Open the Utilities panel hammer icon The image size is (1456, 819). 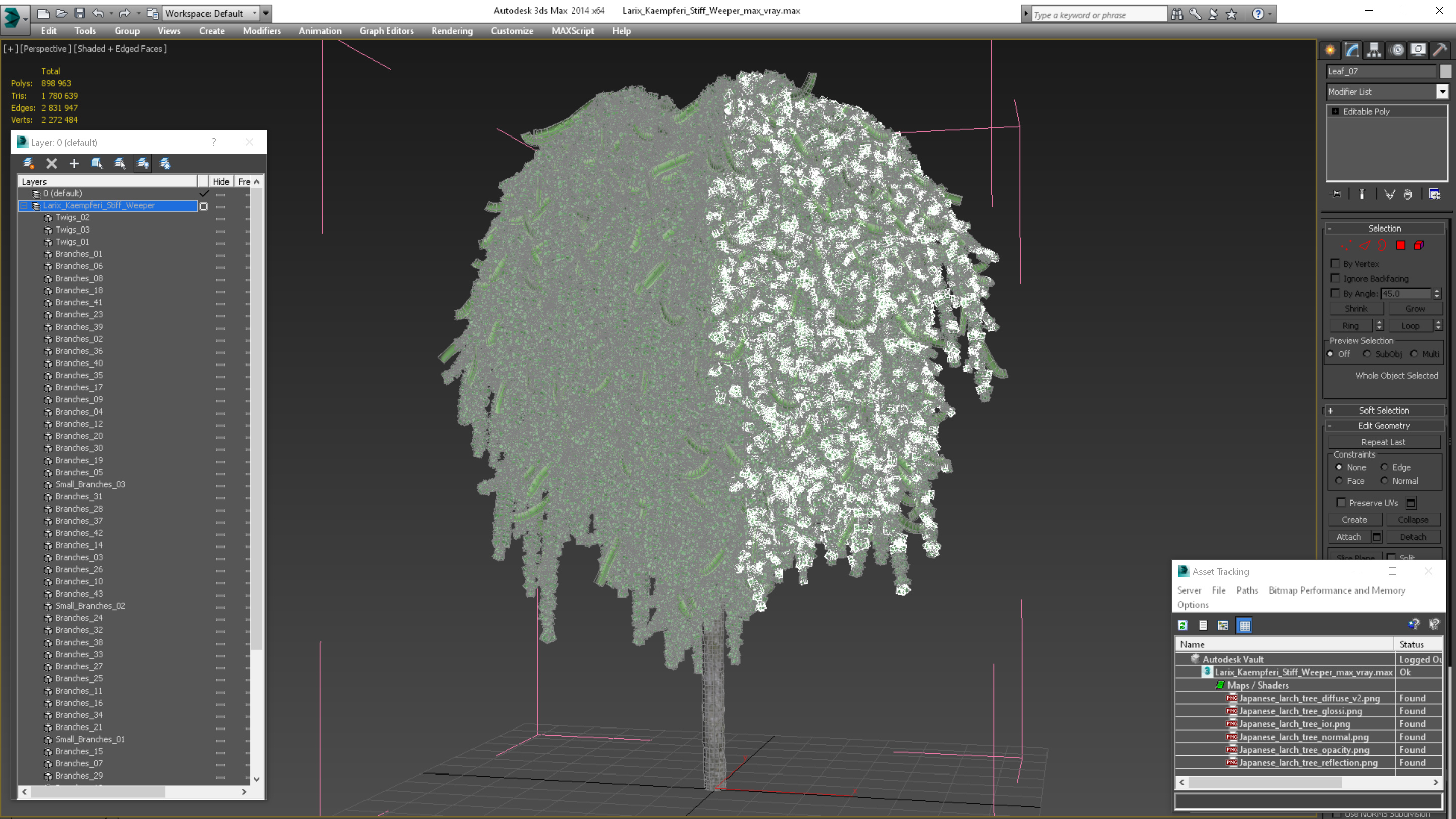tap(1440, 51)
